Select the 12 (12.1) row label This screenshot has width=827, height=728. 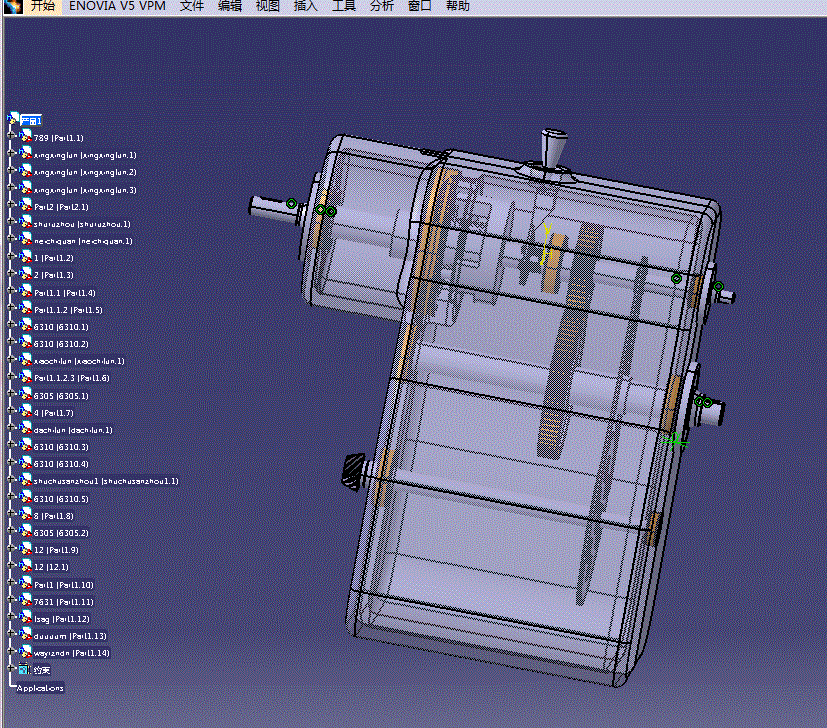(51, 567)
